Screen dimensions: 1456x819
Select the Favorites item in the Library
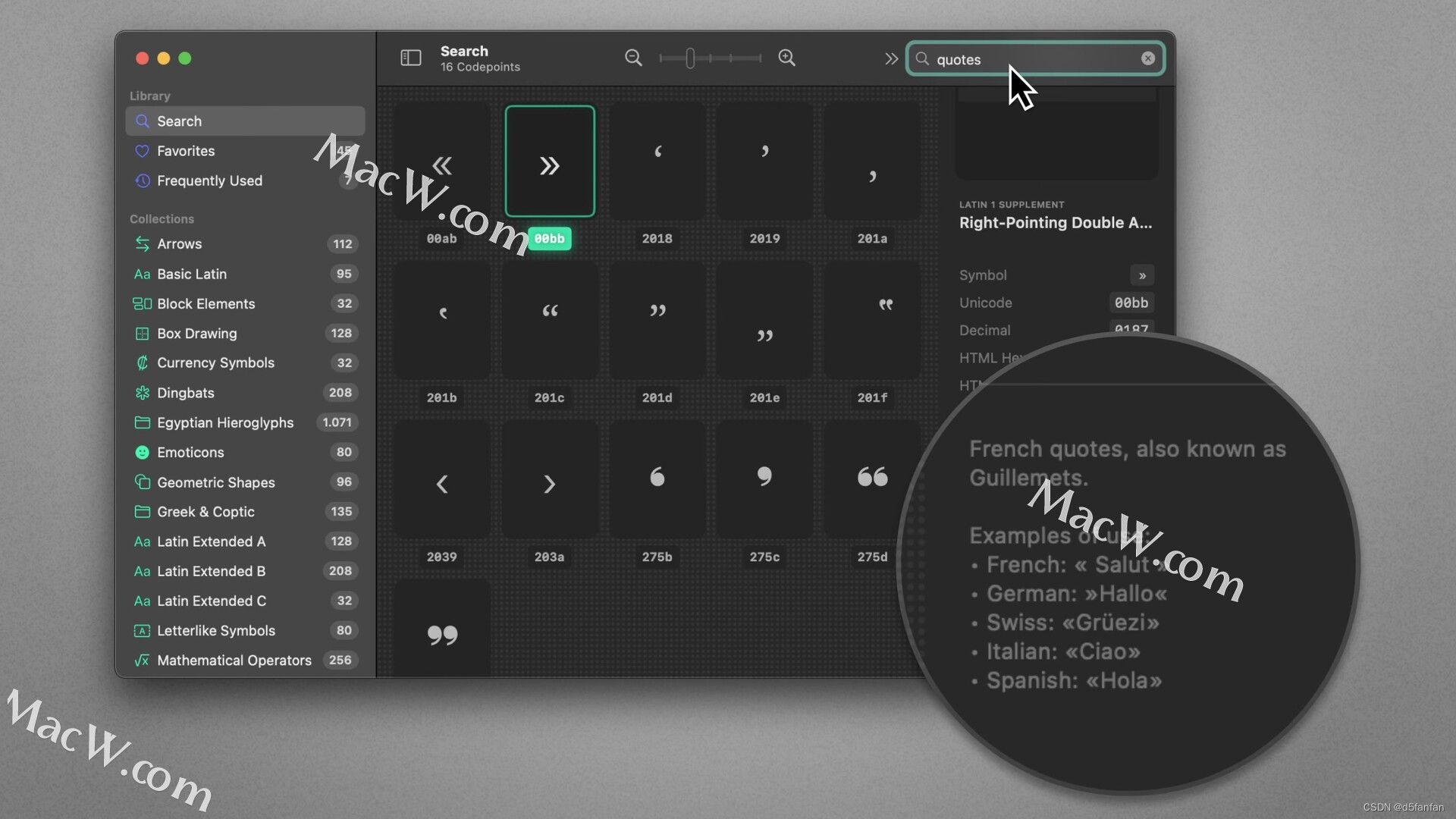(x=185, y=151)
